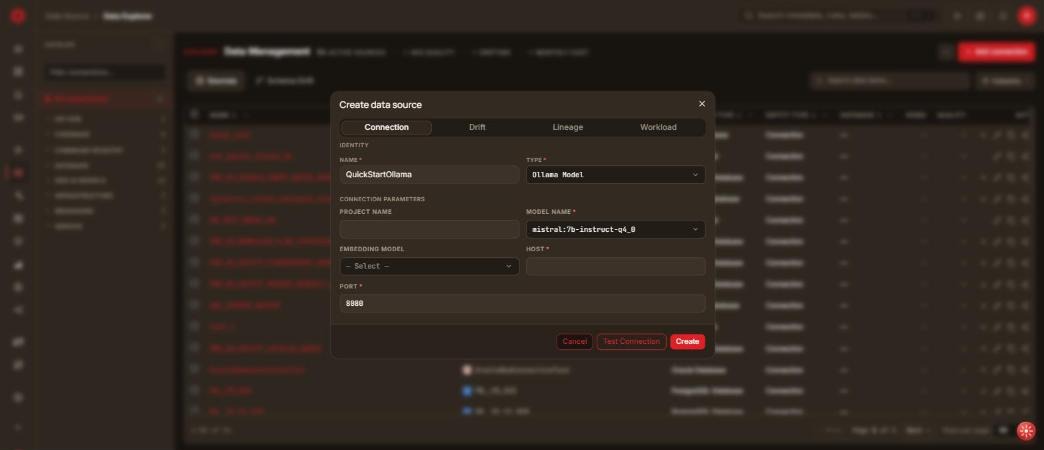This screenshot has width=1044, height=450.
Task: Click the Host input field
Action: click(615, 266)
